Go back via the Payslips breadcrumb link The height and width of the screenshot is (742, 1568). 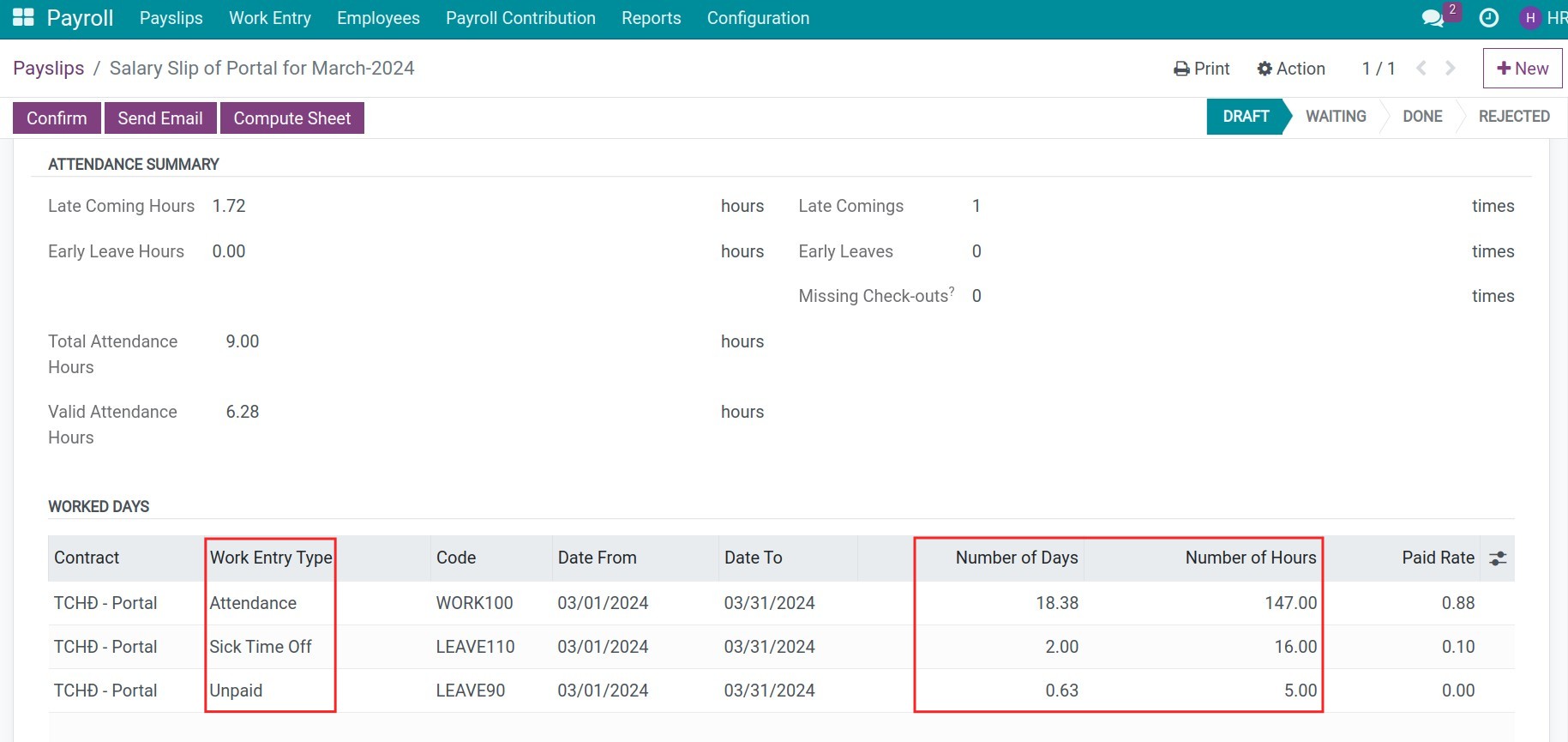[49, 68]
